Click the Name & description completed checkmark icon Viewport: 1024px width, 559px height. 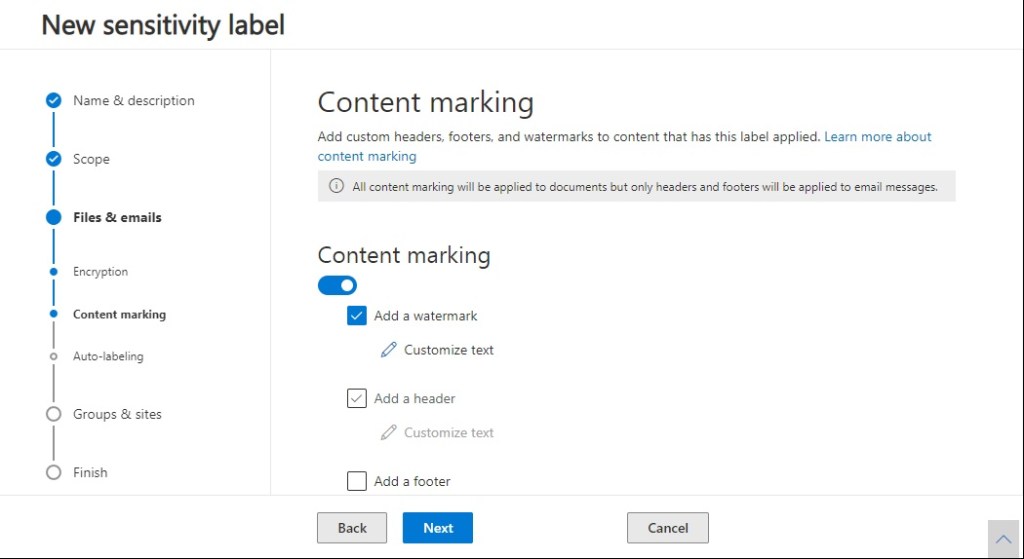tap(54, 100)
